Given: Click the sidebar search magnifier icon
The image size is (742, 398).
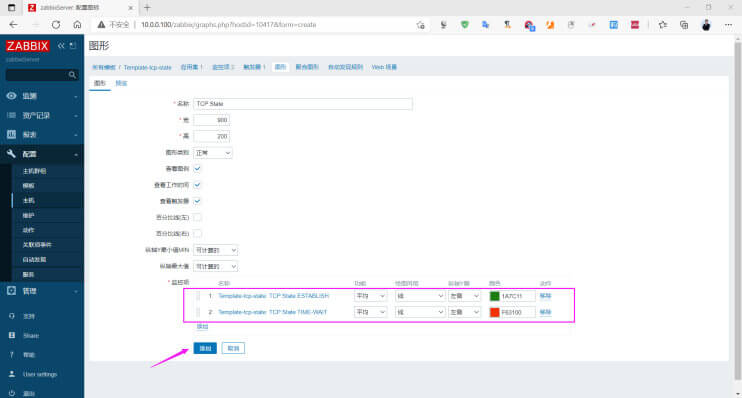Looking at the screenshot, I should coord(72,75).
